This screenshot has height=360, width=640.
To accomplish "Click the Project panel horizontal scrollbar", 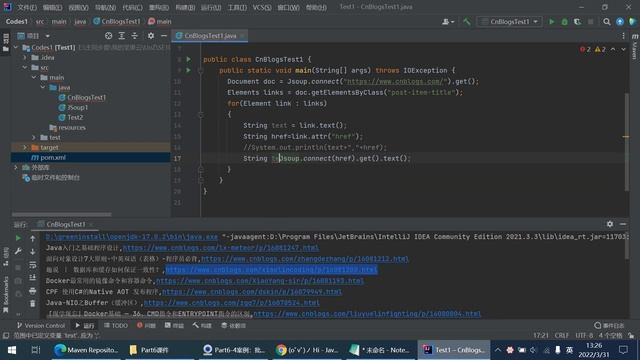I will 61,214.
